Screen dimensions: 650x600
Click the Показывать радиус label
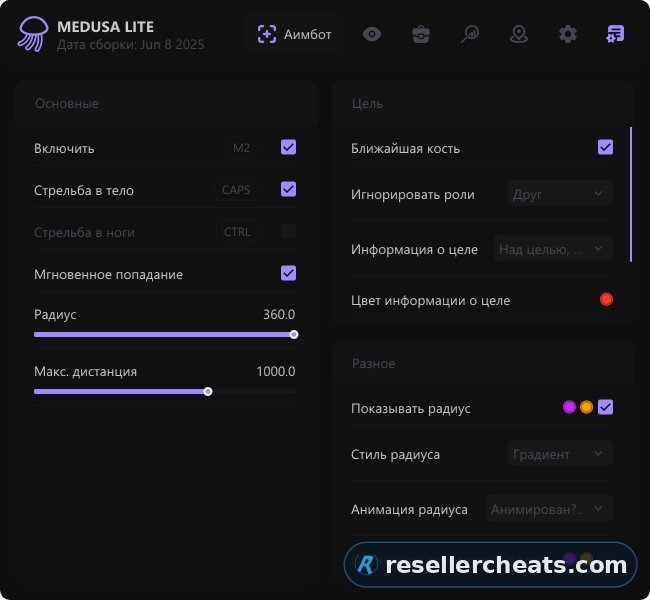coord(411,409)
